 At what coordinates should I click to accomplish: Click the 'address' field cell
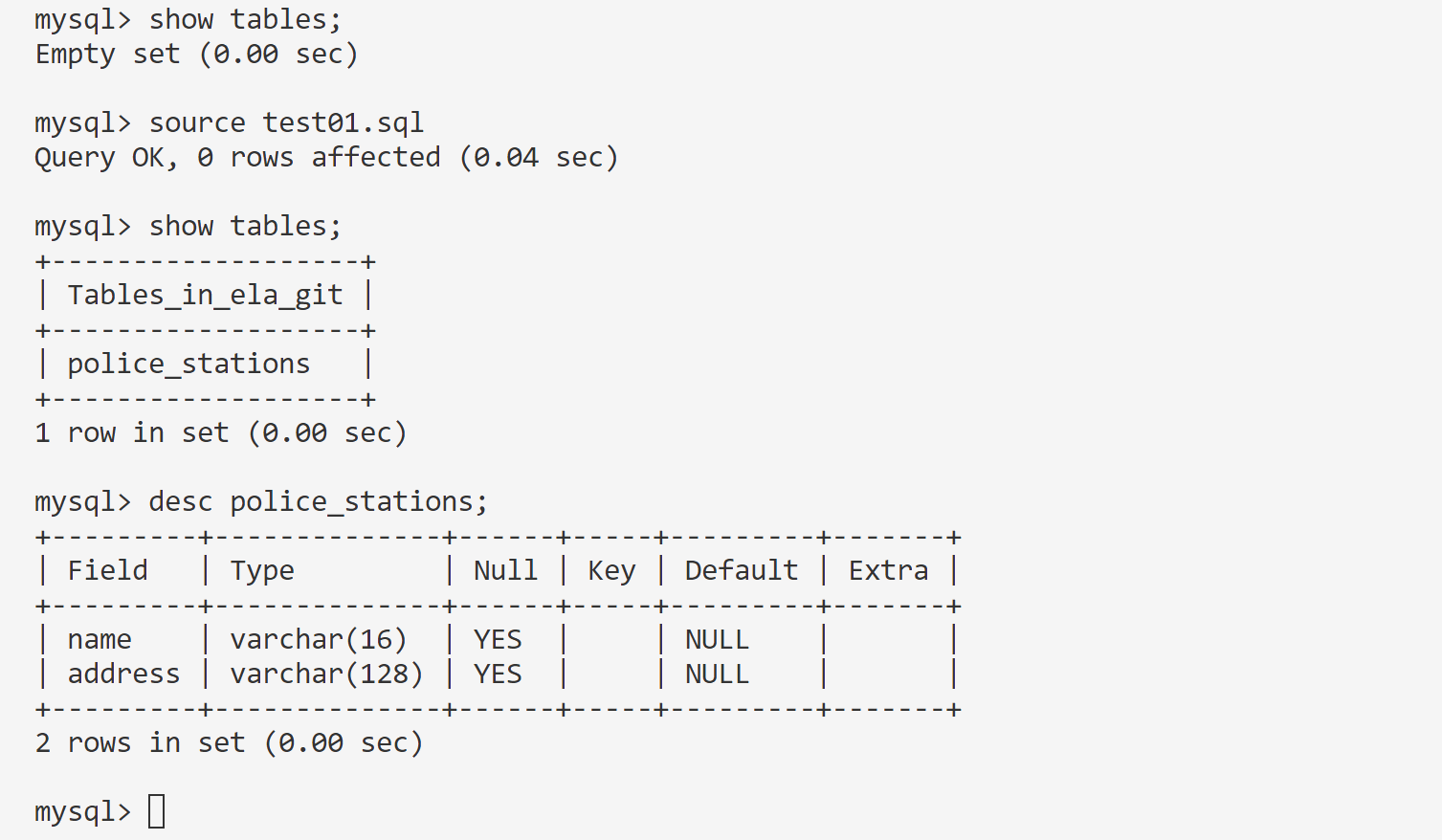point(123,674)
